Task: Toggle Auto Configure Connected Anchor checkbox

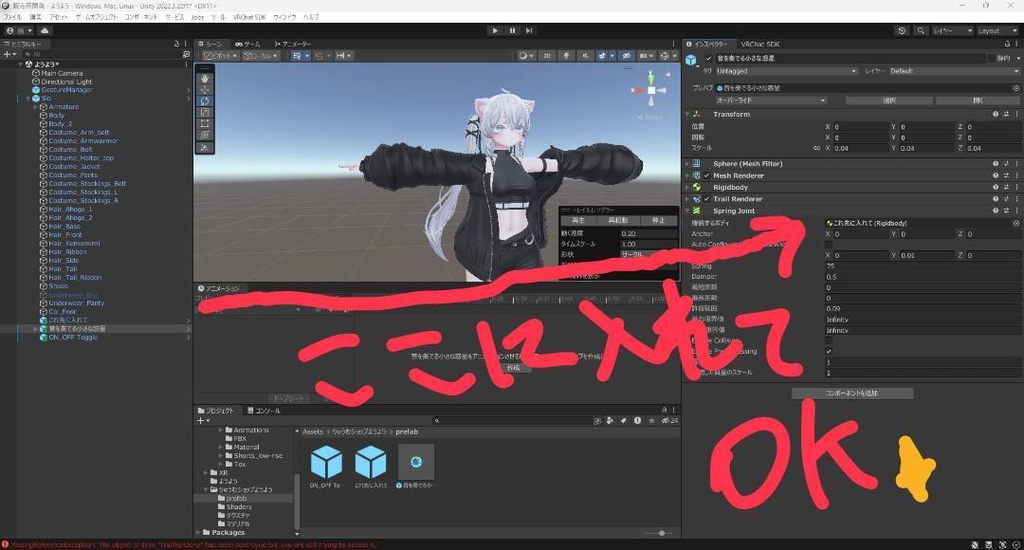Action: [x=829, y=244]
